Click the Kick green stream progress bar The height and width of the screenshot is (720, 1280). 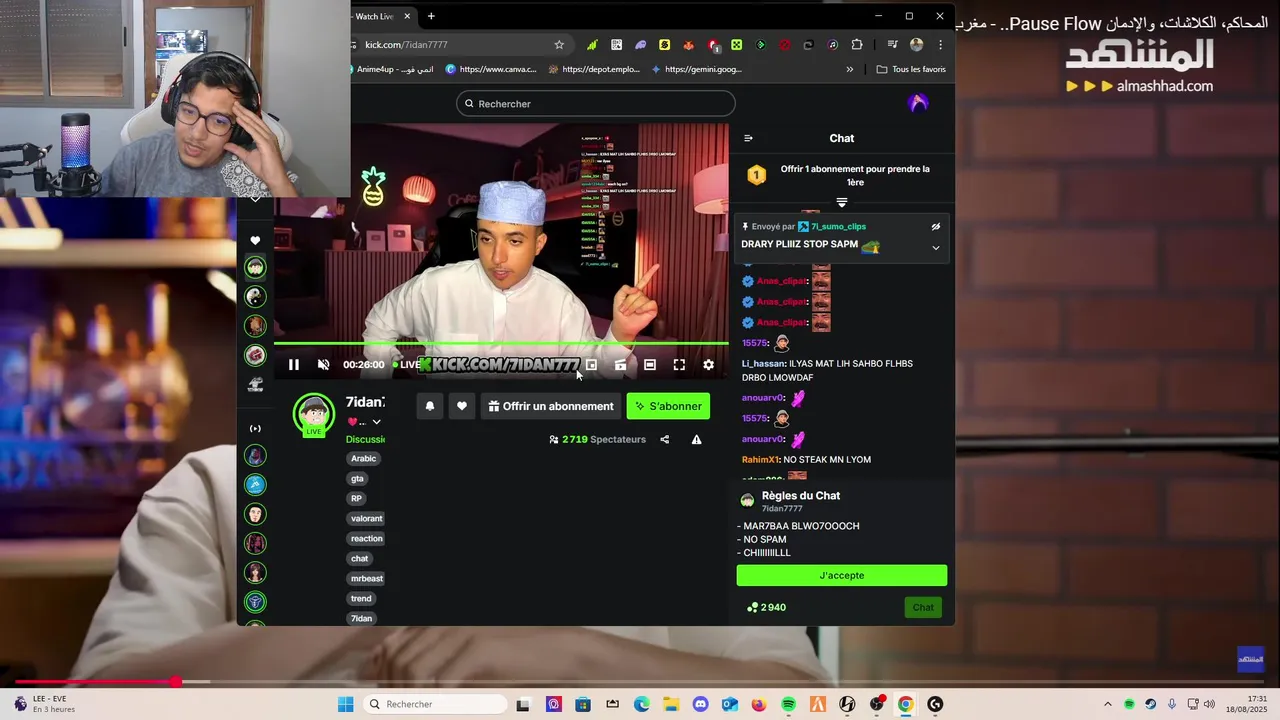[501, 343]
